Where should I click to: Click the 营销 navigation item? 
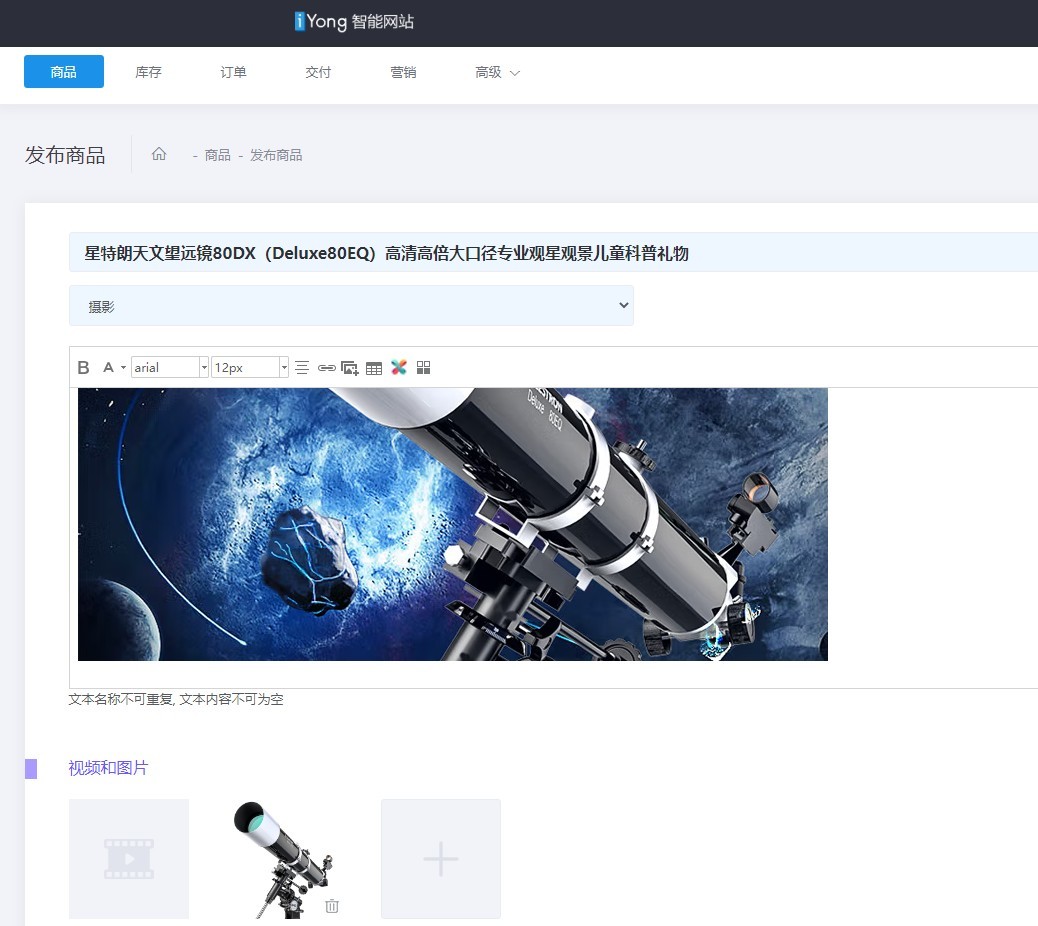403,72
